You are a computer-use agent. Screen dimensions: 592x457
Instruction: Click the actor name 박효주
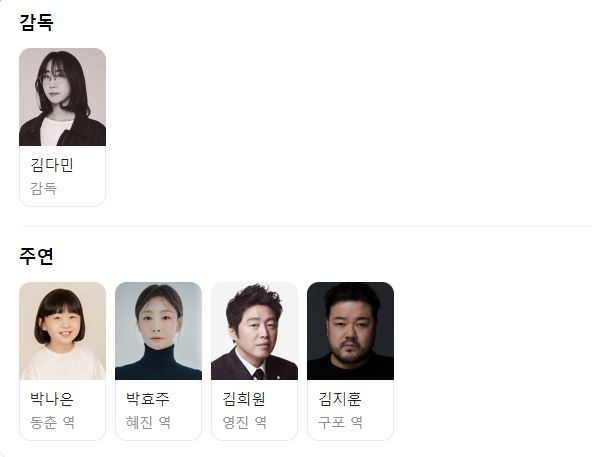(148, 399)
